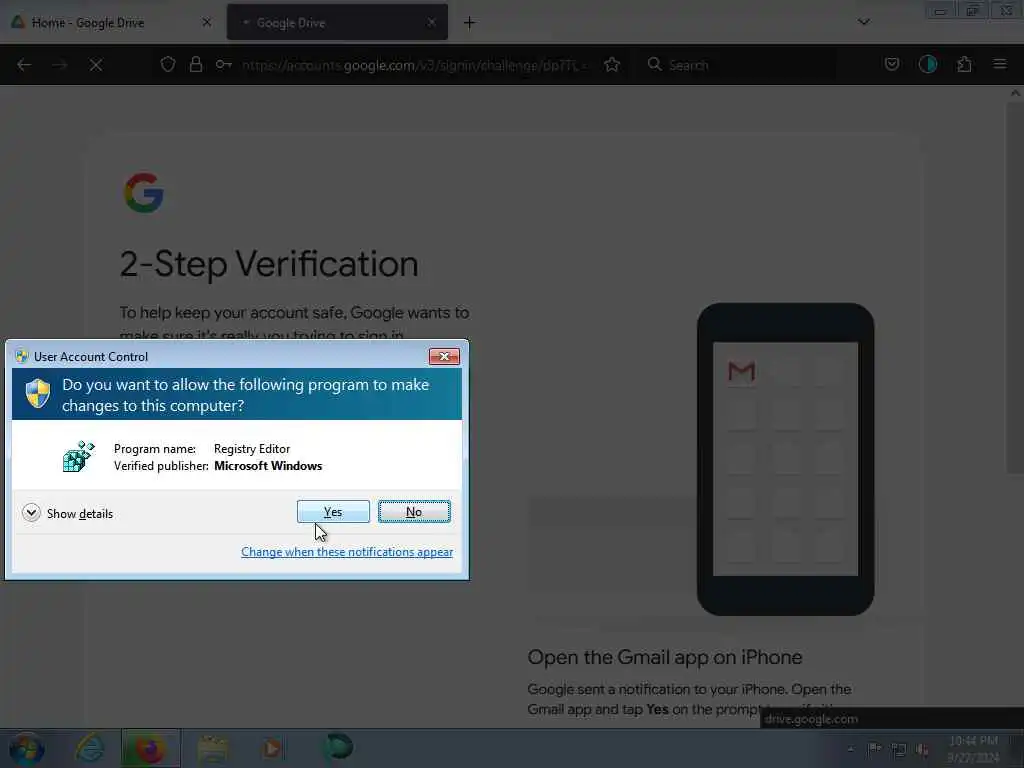
Task: Click the half-circle extension toolbar icon
Action: coord(928,64)
